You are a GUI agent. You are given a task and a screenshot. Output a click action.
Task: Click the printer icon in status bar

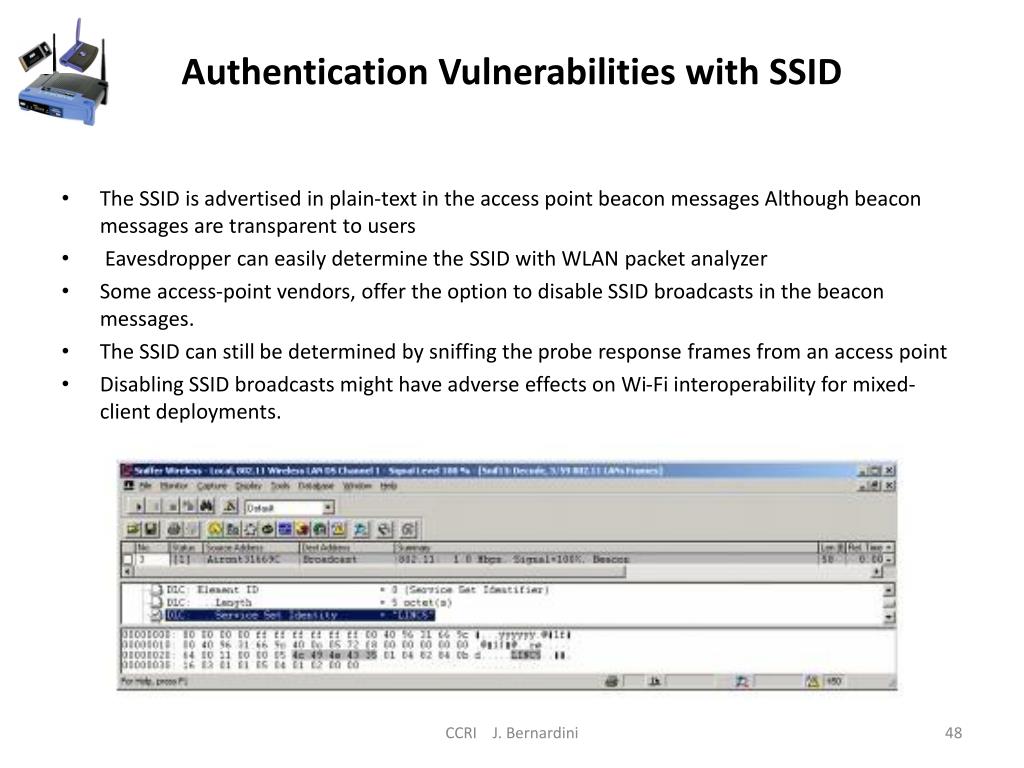click(x=611, y=681)
